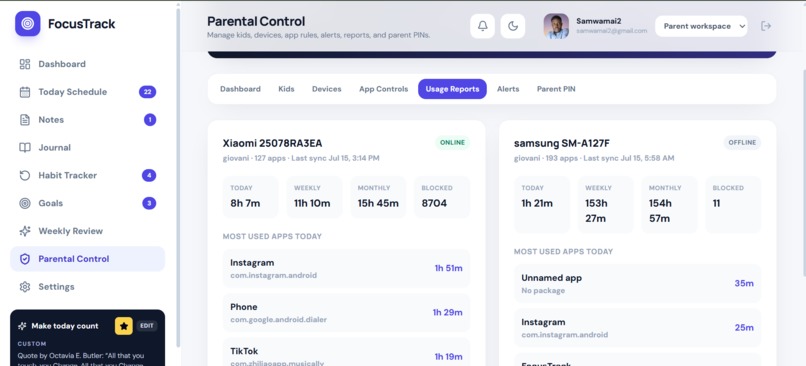Open the Parent workspace dropdown
Screen dimensions: 806x366
pos(701,26)
